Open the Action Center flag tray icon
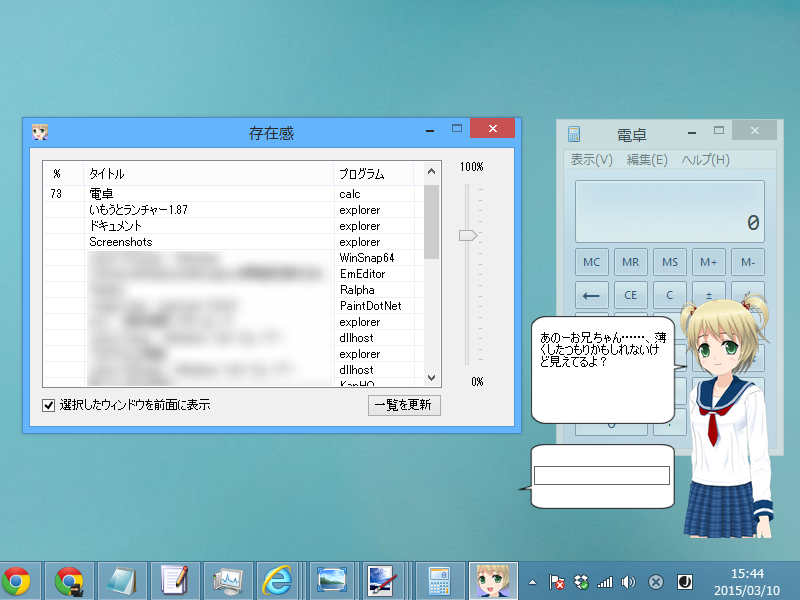The image size is (800, 600). [556, 582]
